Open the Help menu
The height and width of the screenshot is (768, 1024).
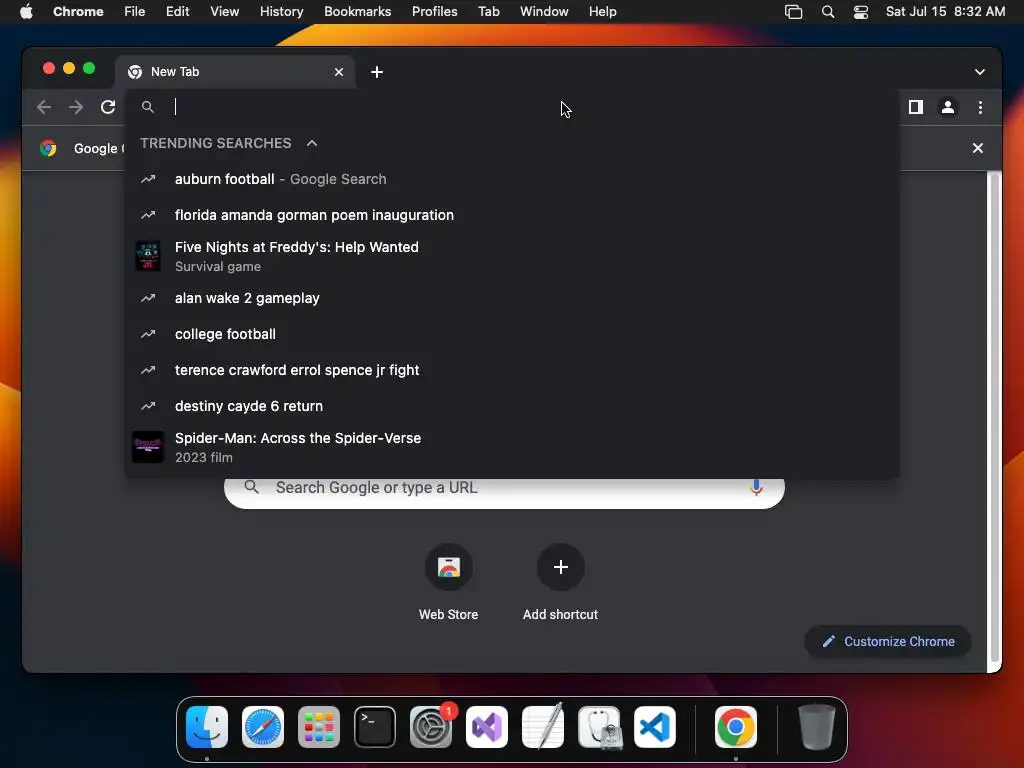coord(602,11)
